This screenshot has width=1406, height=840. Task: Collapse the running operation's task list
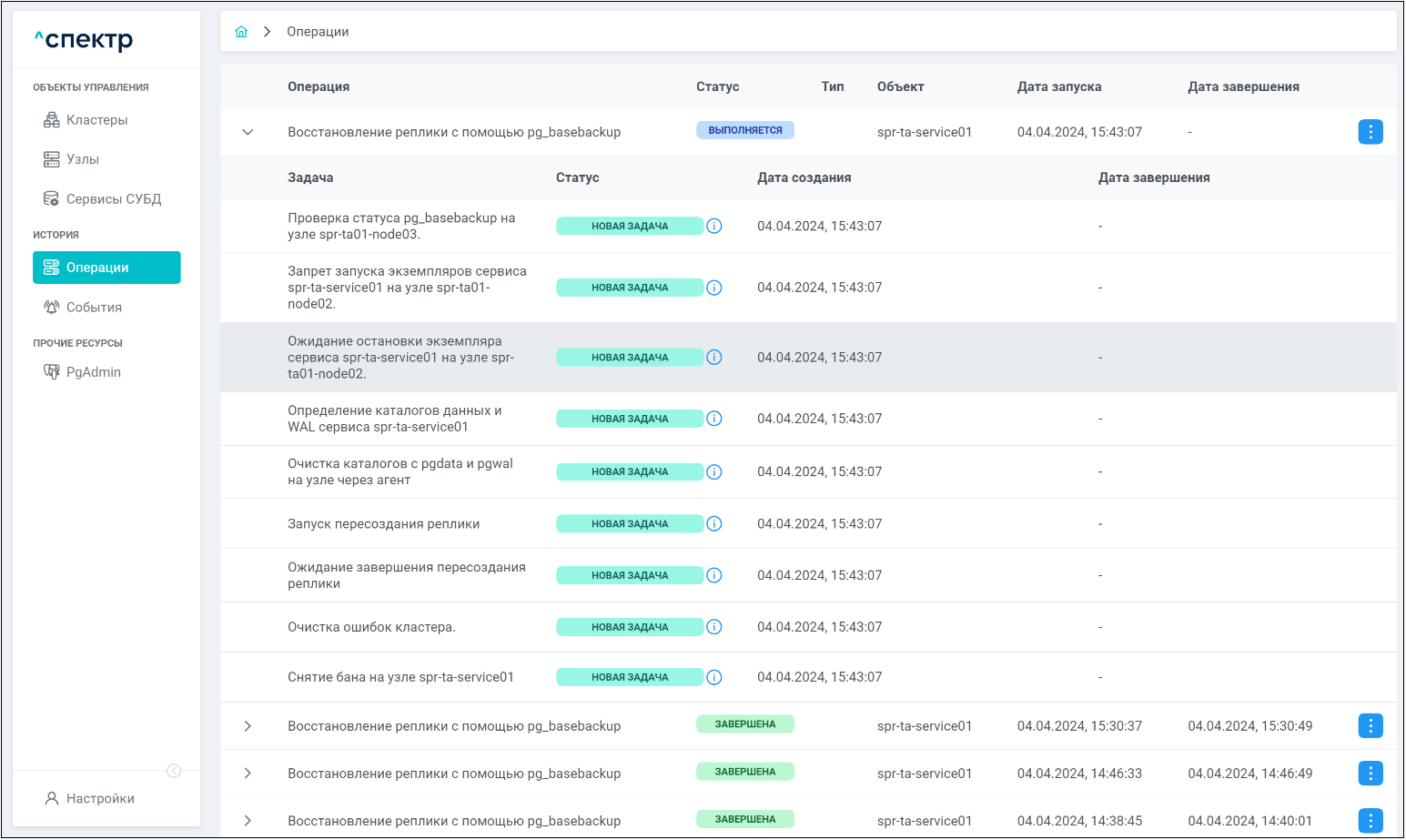click(x=248, y=132)
